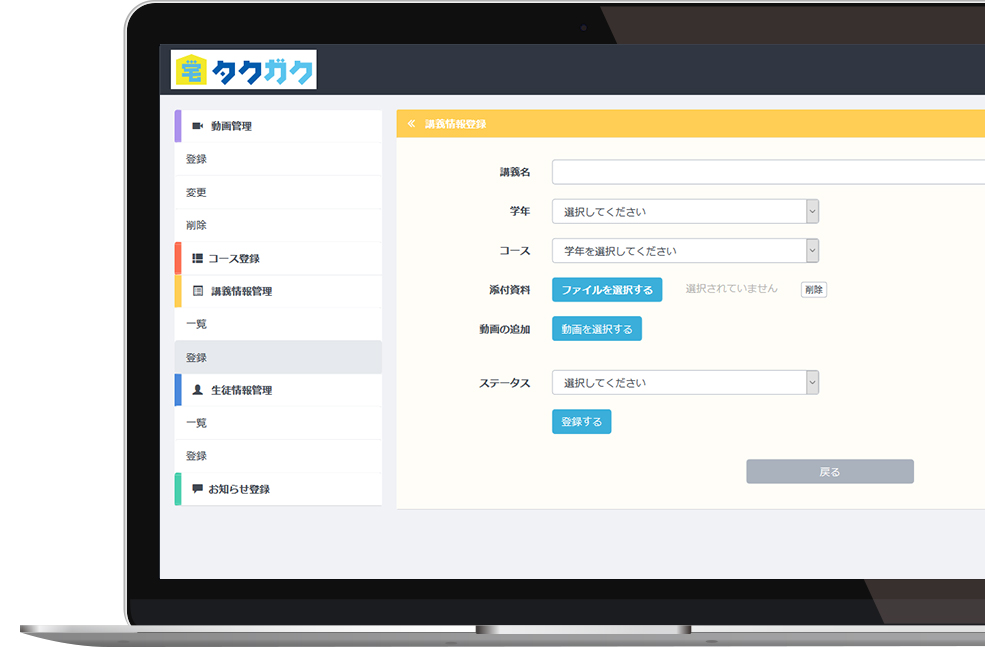Click the document icon beside 講義情報管理
Screen dimensions: 985x647
[197, 291]
